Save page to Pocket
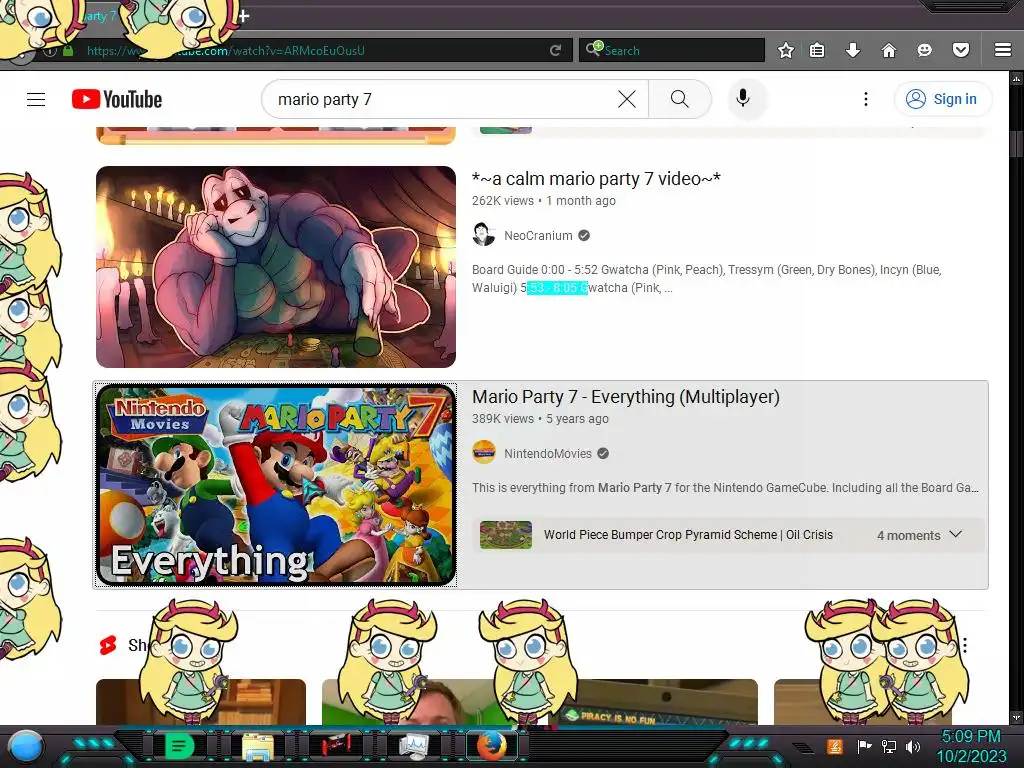The height and width of the screenshot is (768, 1024). (x=961, y=50)
